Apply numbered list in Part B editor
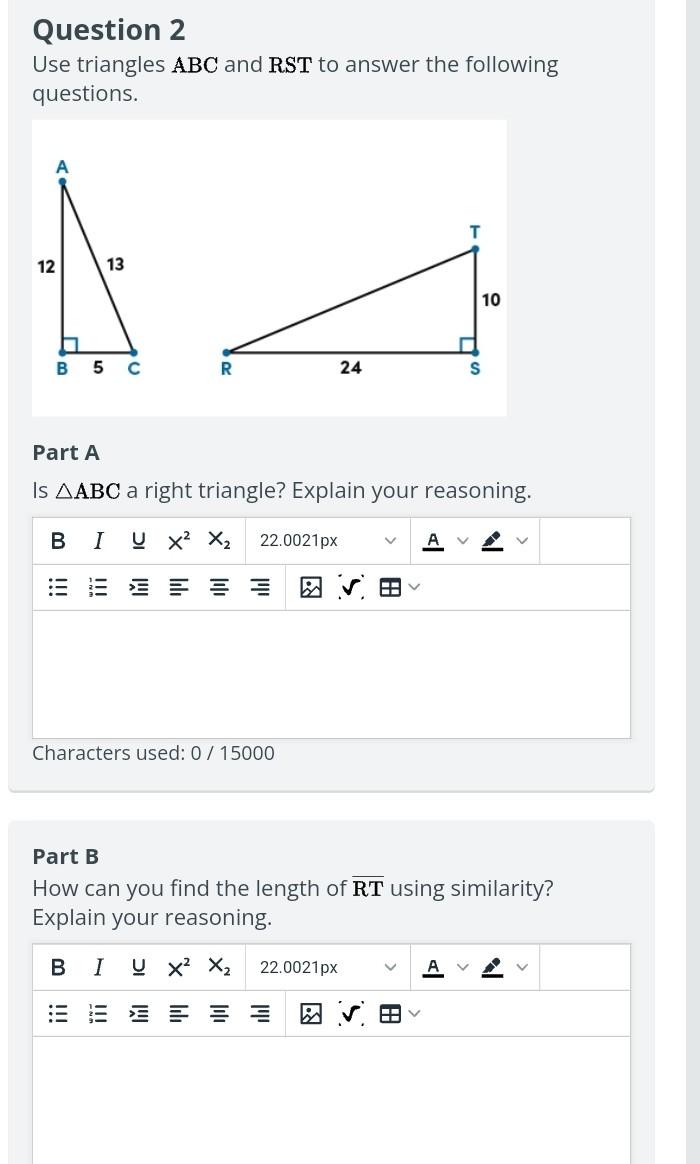The height and width of the screenshot is (1164, 700). click(98, 1013)
